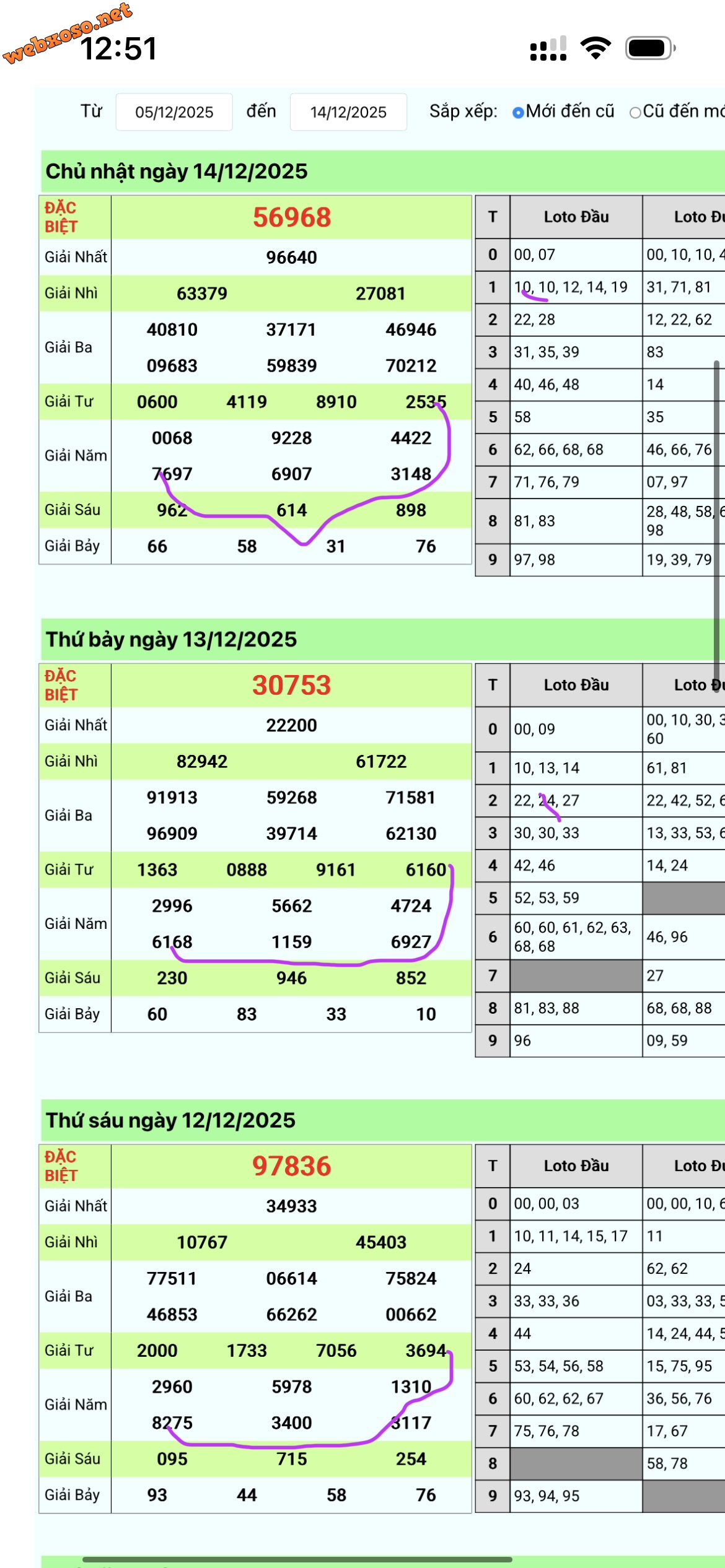Open the 'Từ' start date field 05/12/2025
The height and width of the screenshot is (1568, 725).
coord(174,112)
